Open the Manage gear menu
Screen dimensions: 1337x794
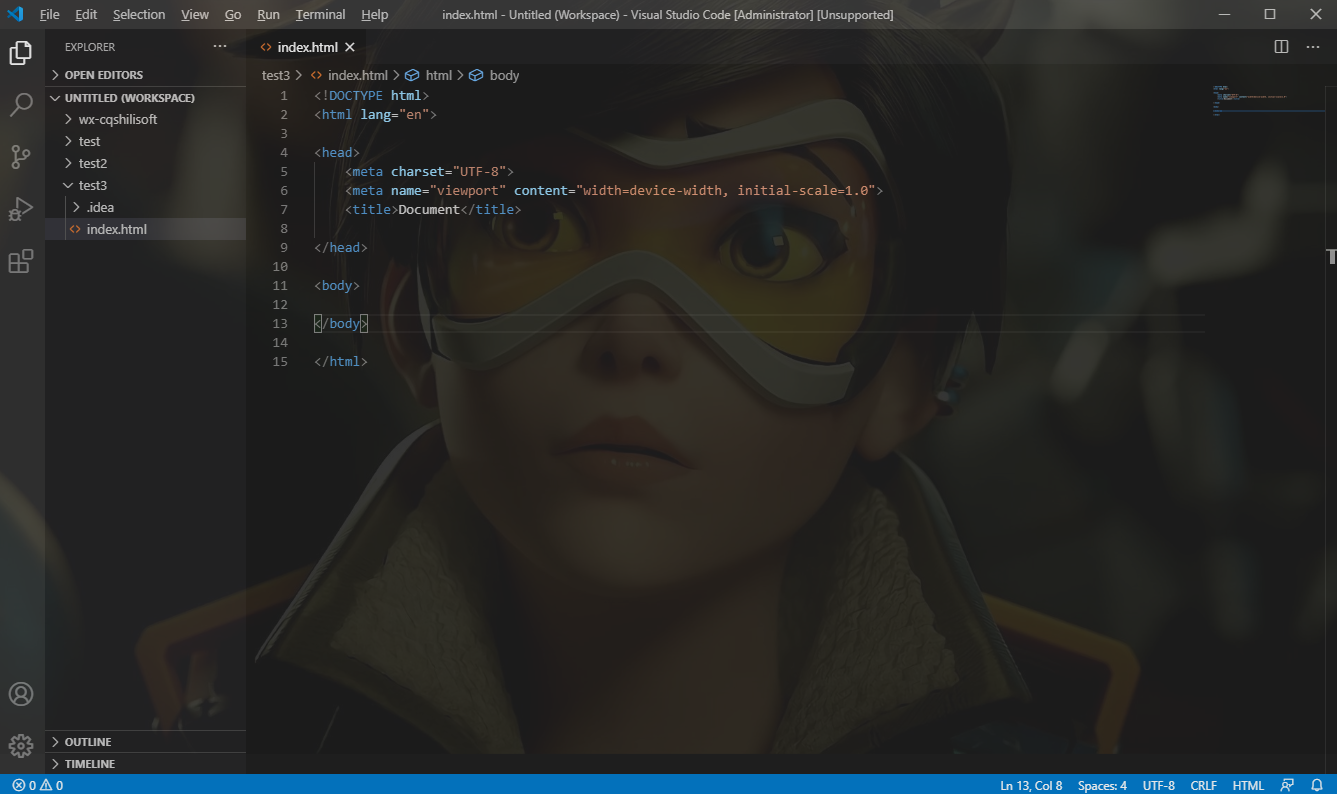click(21, 746)
